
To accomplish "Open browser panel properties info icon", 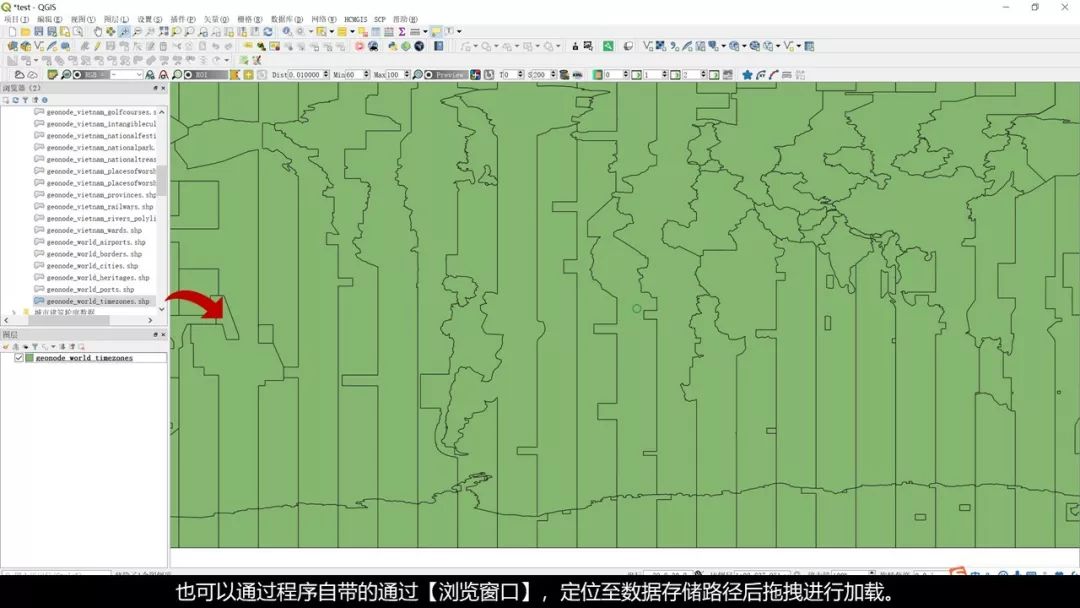I will 45,100.
